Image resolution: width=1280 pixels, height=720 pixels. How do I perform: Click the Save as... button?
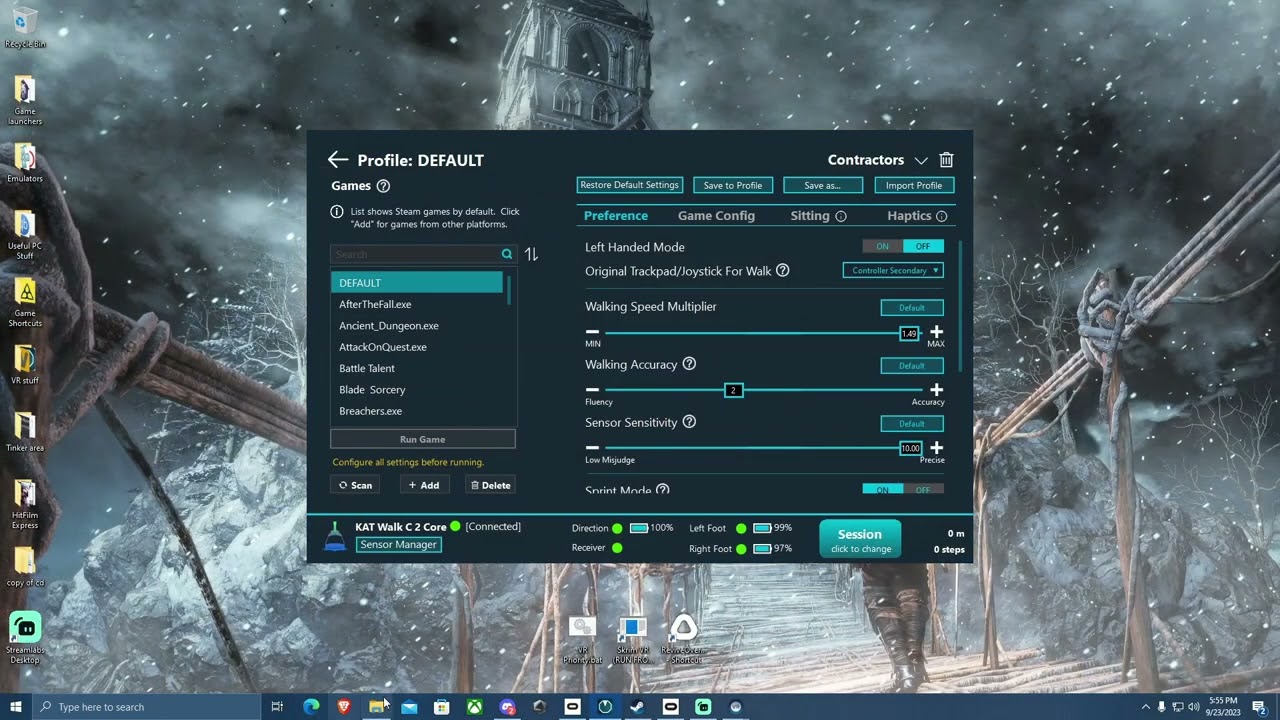tap(823, 185)
